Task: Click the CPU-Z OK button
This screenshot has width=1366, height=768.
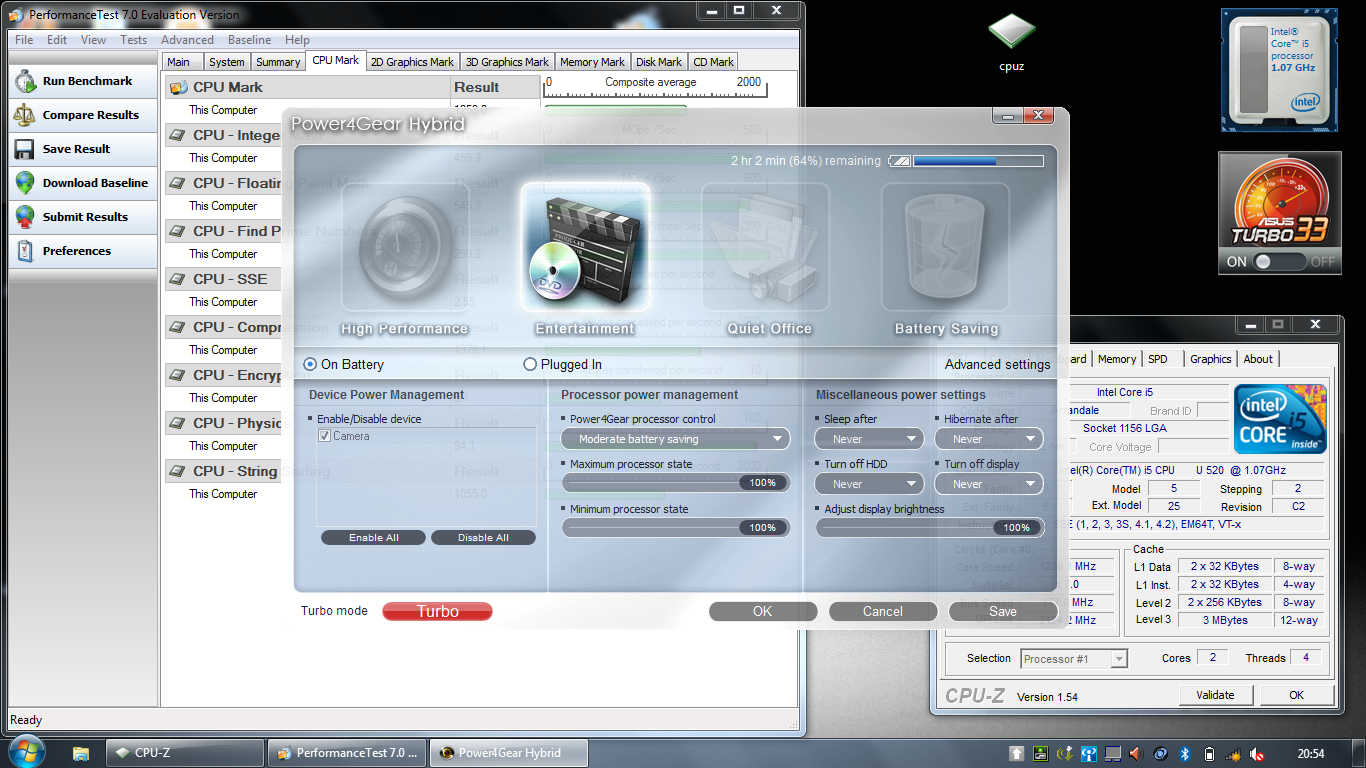Action: tap(1296, 695)
